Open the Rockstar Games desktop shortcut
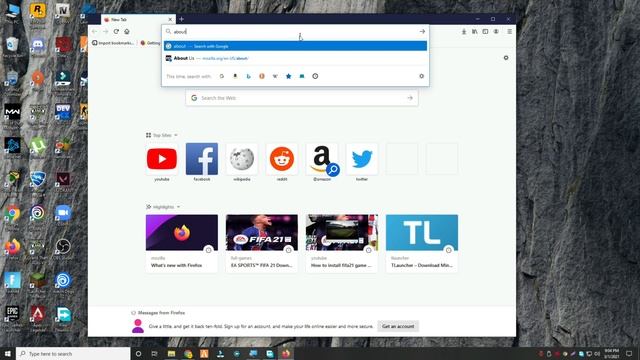The width and height of the screenshot is (640, 360). 38,11
